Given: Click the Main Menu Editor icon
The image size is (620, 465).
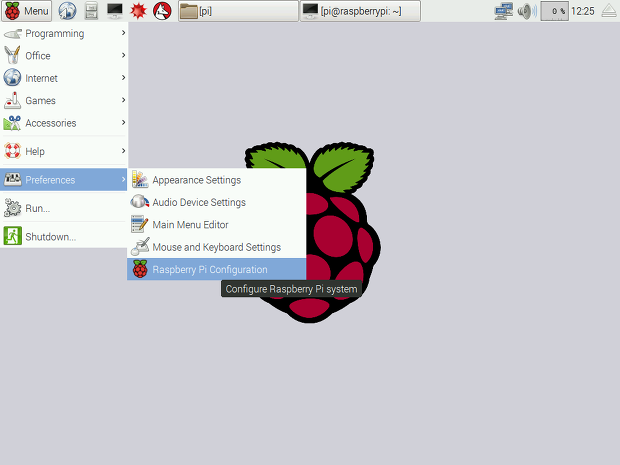Looking at the screenshot, I should click(x=140, y=224).
